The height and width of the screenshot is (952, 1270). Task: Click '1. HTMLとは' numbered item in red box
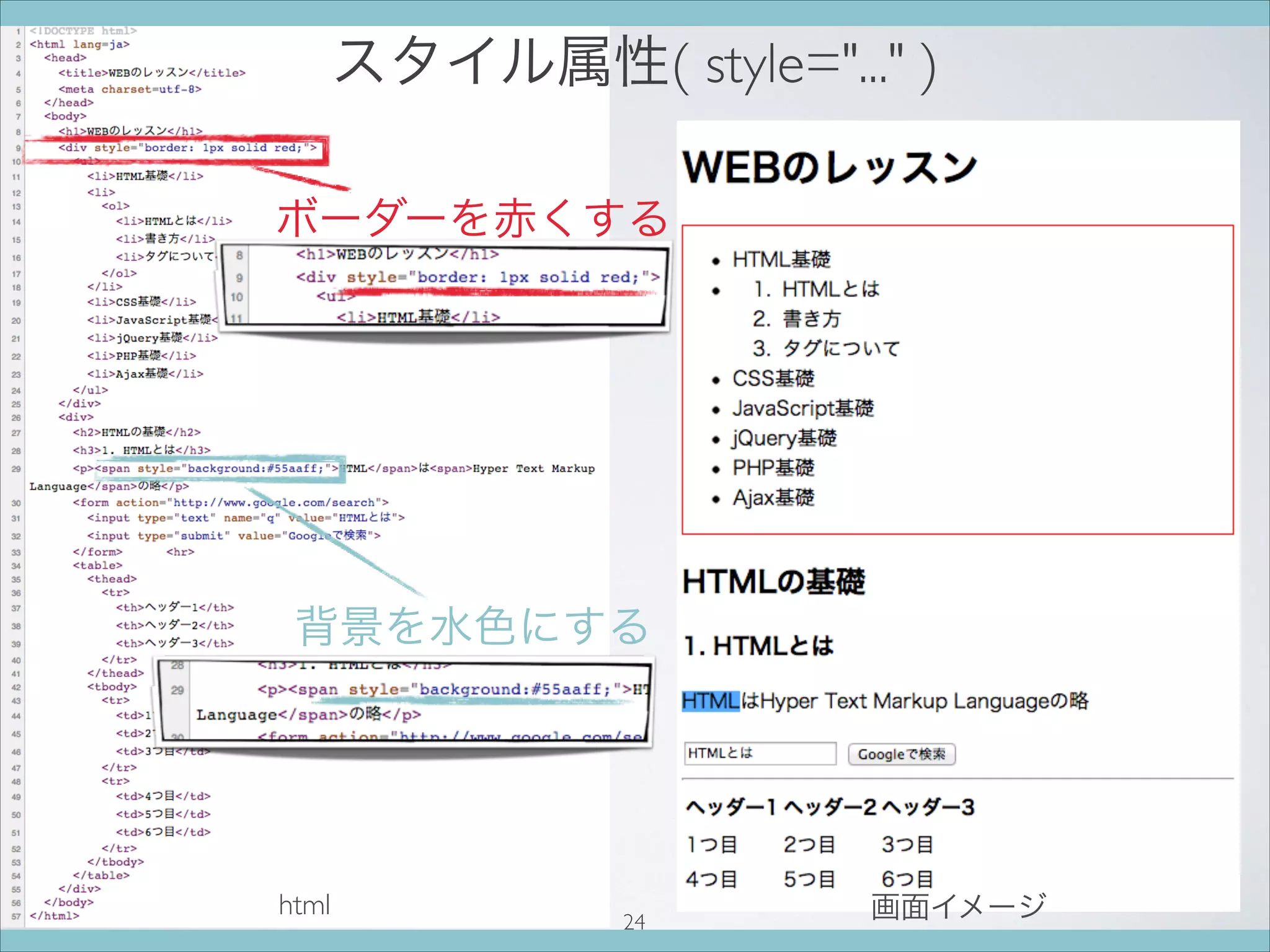[x=816, y=289]
